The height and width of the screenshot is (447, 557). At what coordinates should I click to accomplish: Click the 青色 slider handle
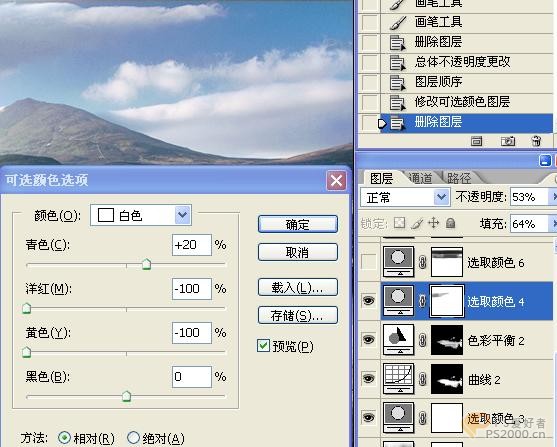pos(146,264)
